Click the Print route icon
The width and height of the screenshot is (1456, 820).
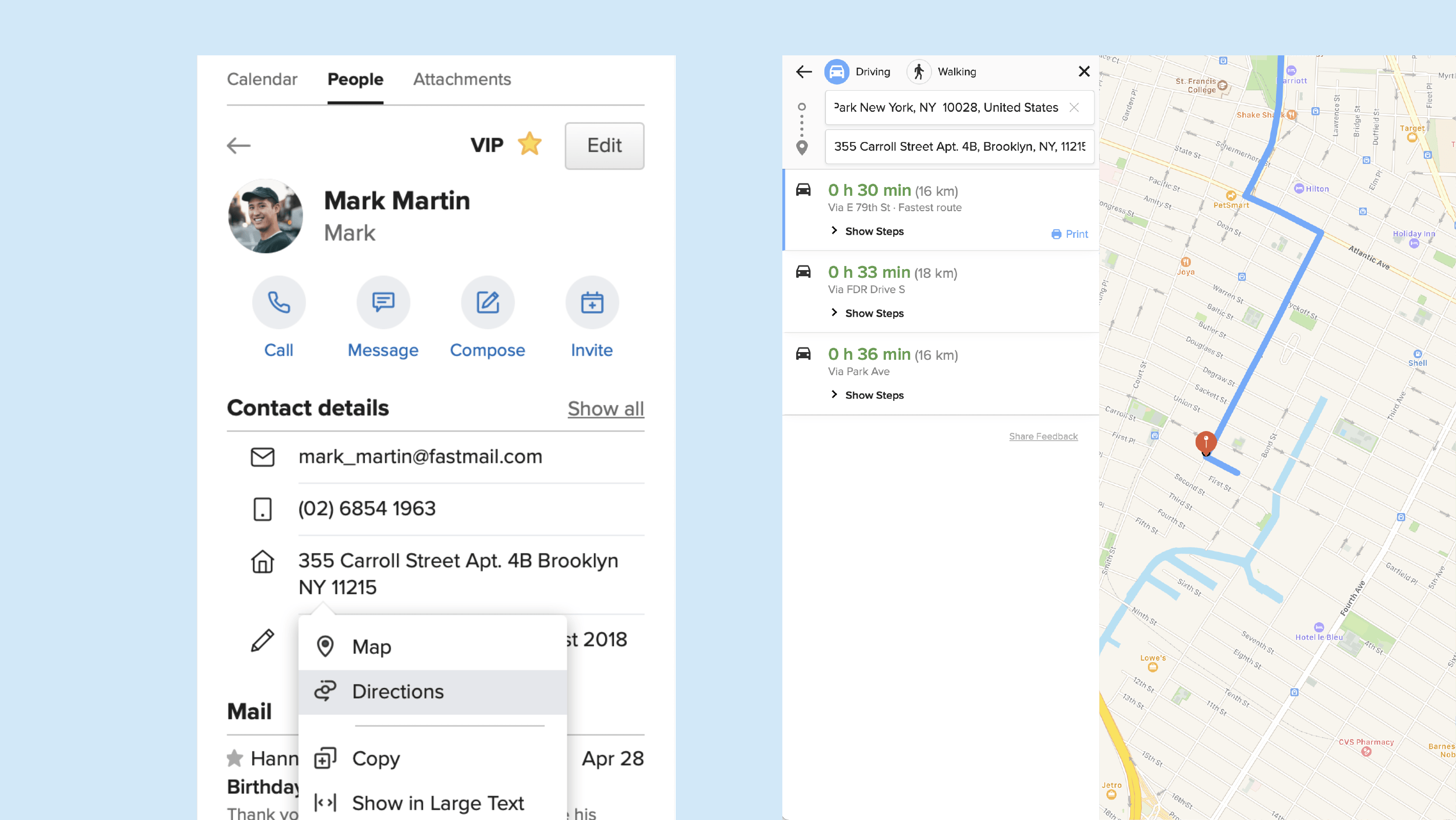click(x=1057, y=234)
